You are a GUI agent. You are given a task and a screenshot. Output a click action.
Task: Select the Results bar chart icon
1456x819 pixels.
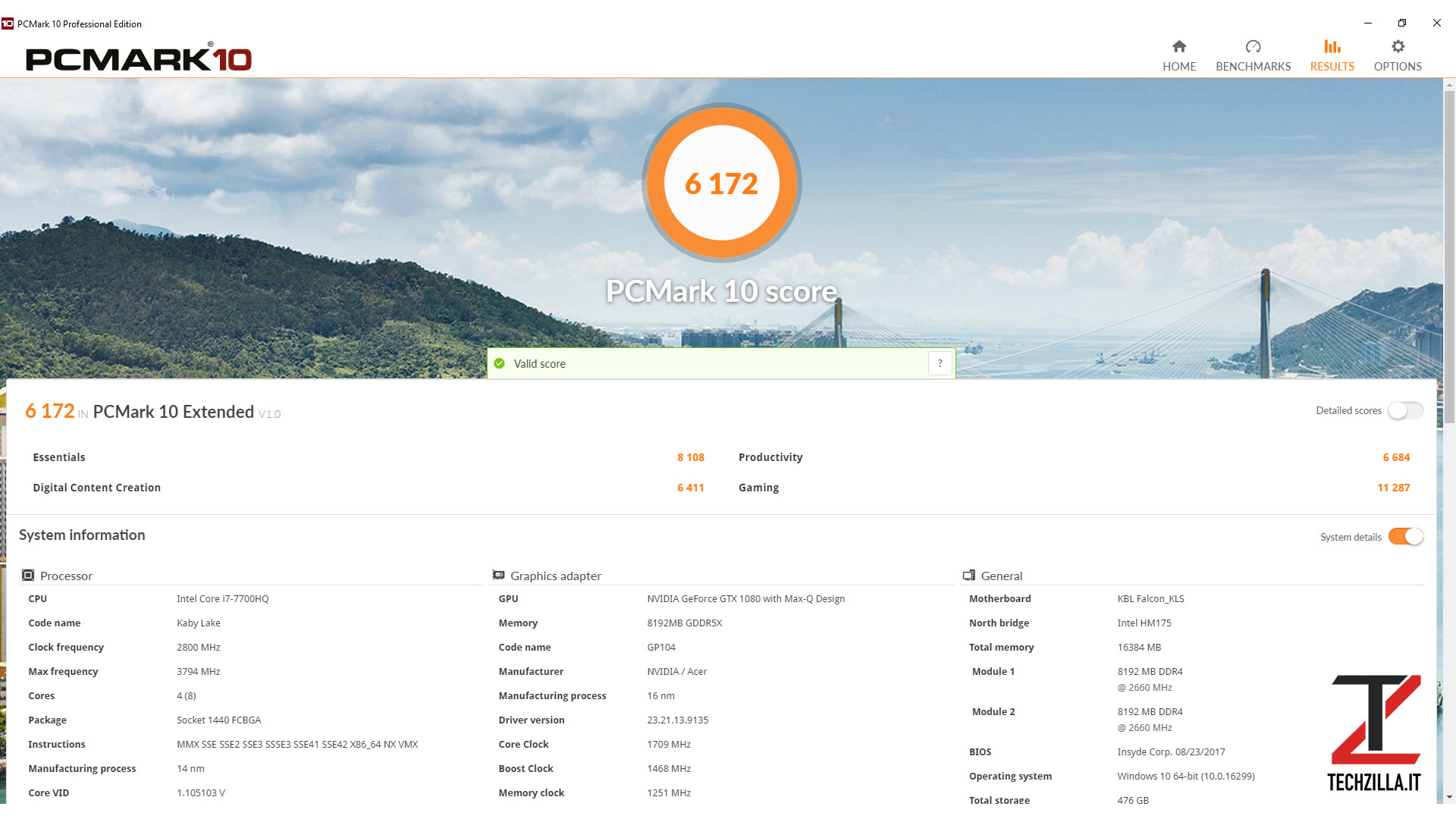coord(1332,46)
